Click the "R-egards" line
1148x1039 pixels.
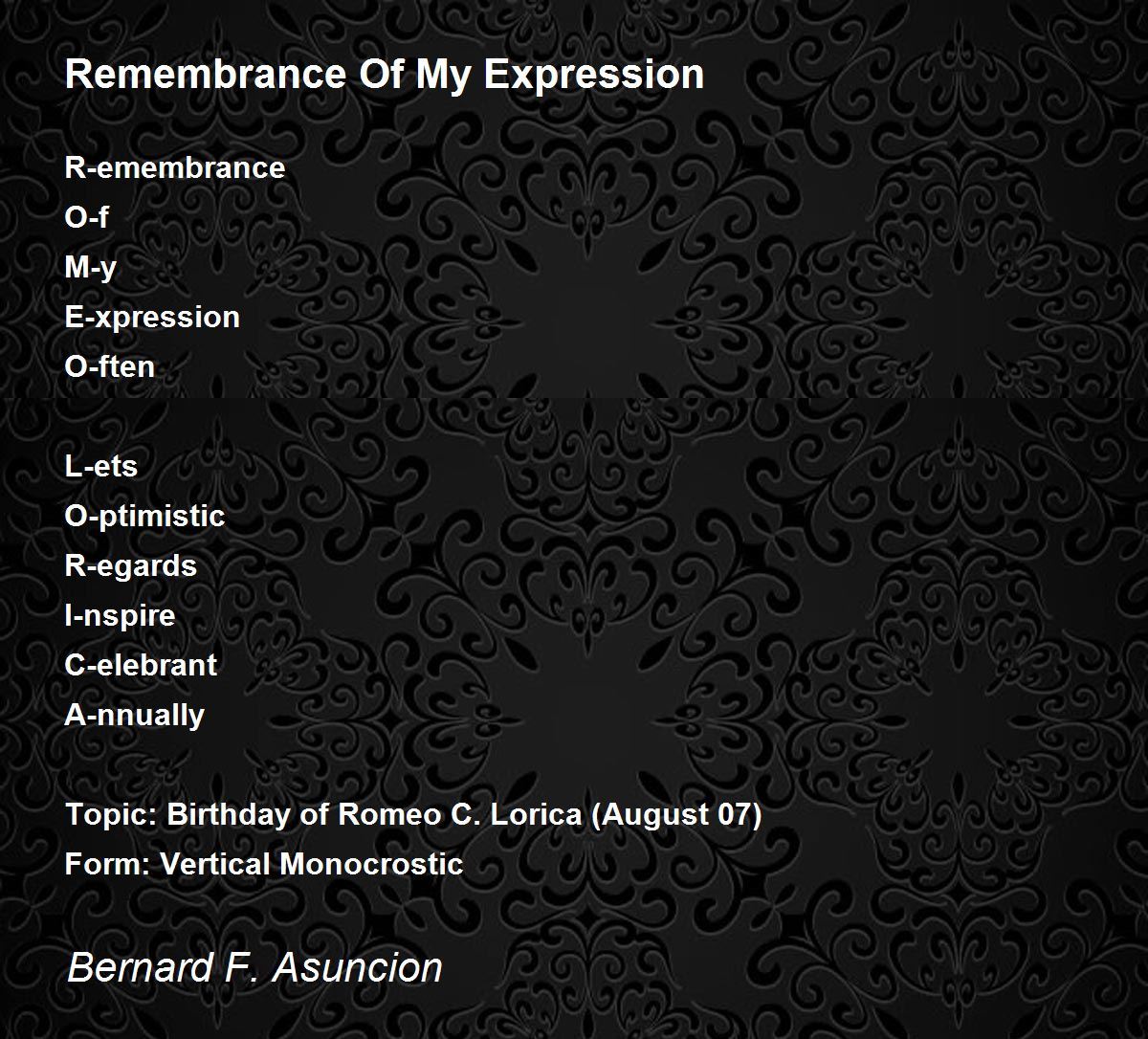(x=131, y=566)
